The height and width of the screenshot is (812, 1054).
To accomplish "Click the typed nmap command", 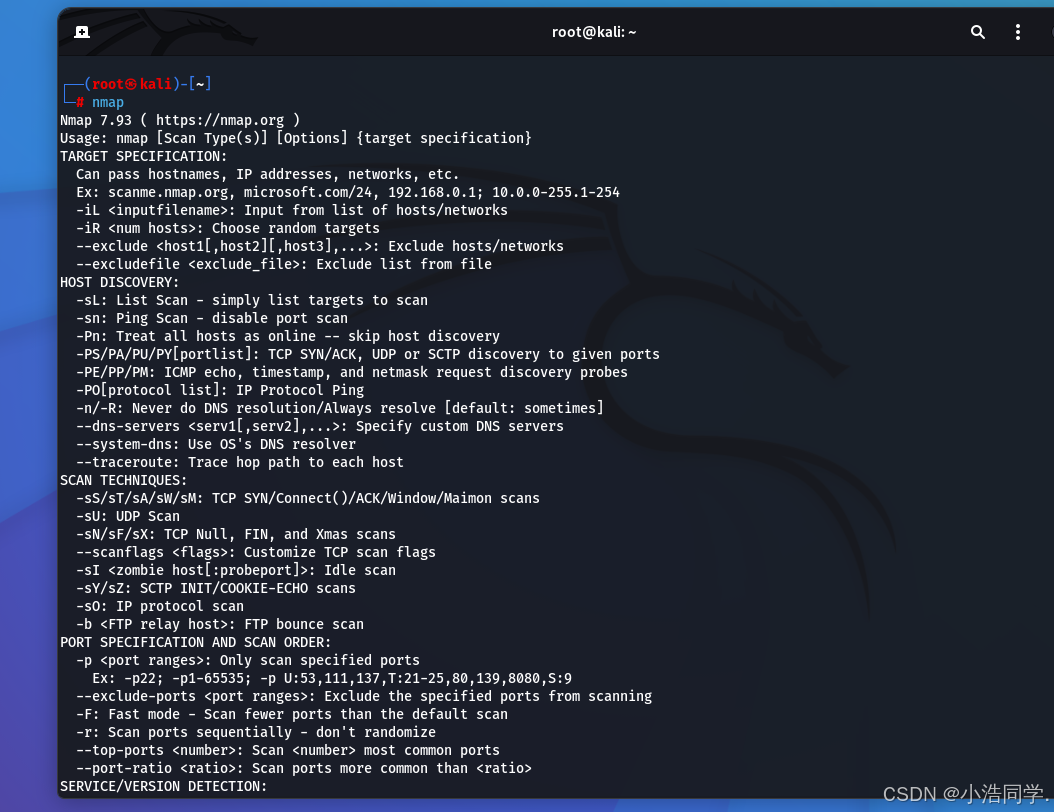I will [108, 102].
